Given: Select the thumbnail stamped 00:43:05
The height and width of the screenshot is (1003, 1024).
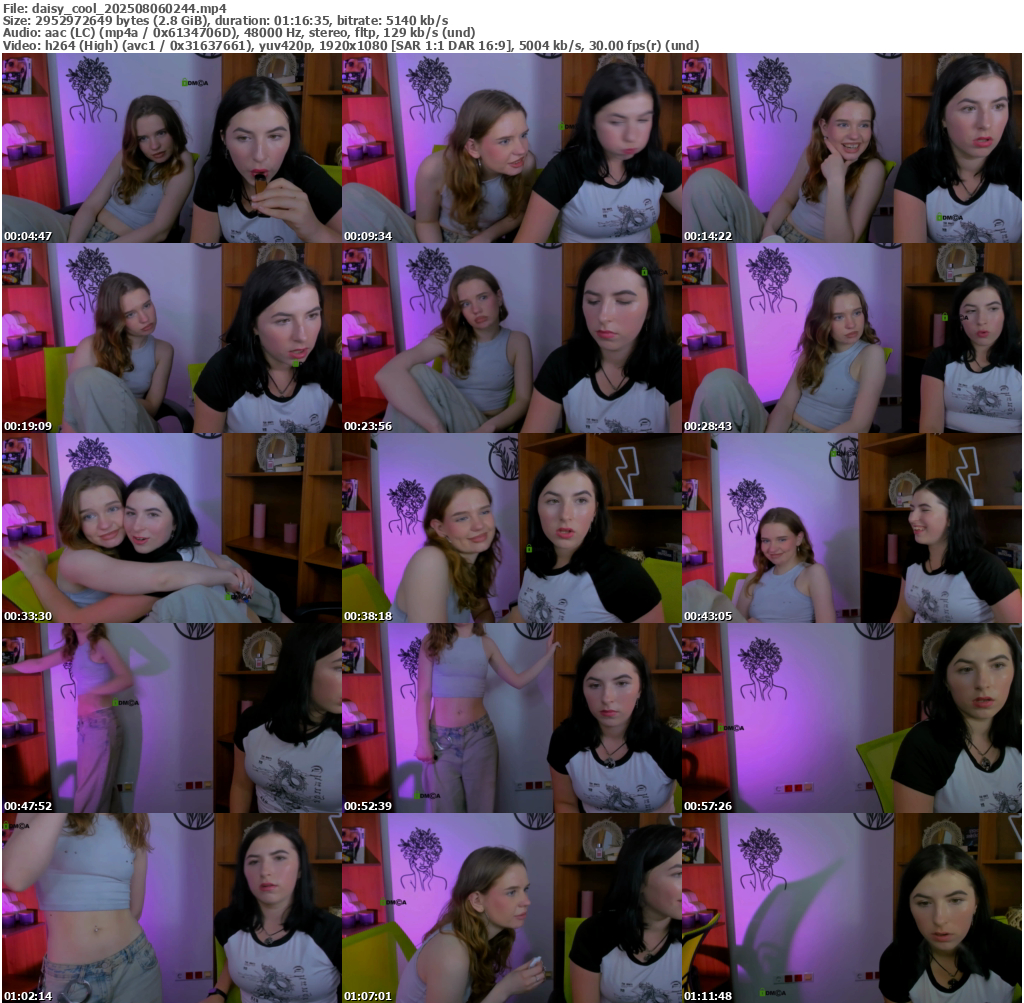Looking at the screenshot, I should click(x=852, y=528).
